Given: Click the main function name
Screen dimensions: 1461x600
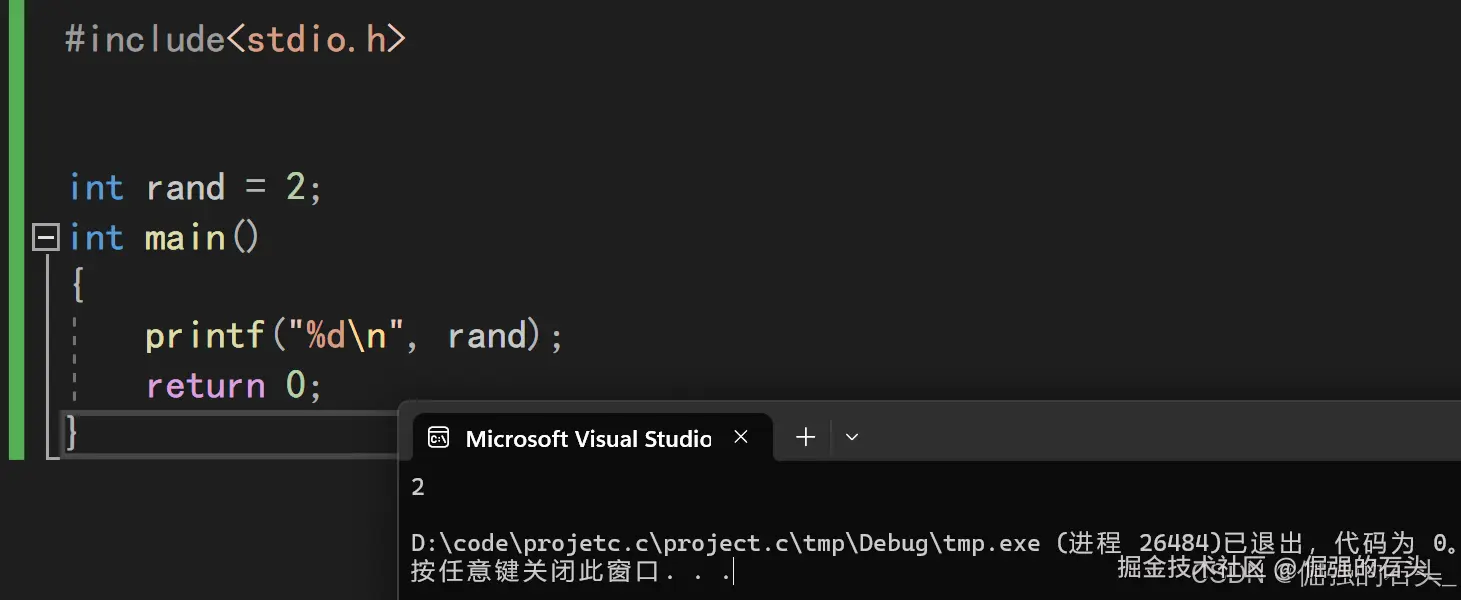Looking at the screenshot, I should pos(185,238).
